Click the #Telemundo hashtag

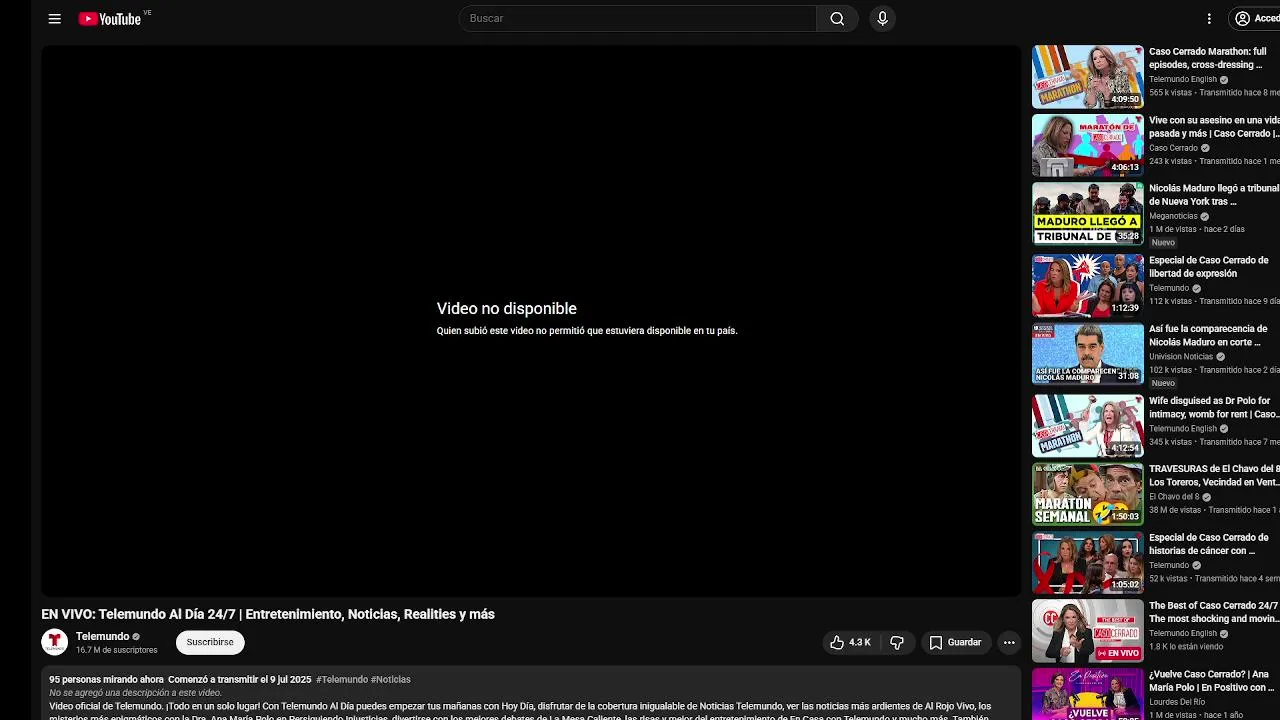click(x=341, y=679)
